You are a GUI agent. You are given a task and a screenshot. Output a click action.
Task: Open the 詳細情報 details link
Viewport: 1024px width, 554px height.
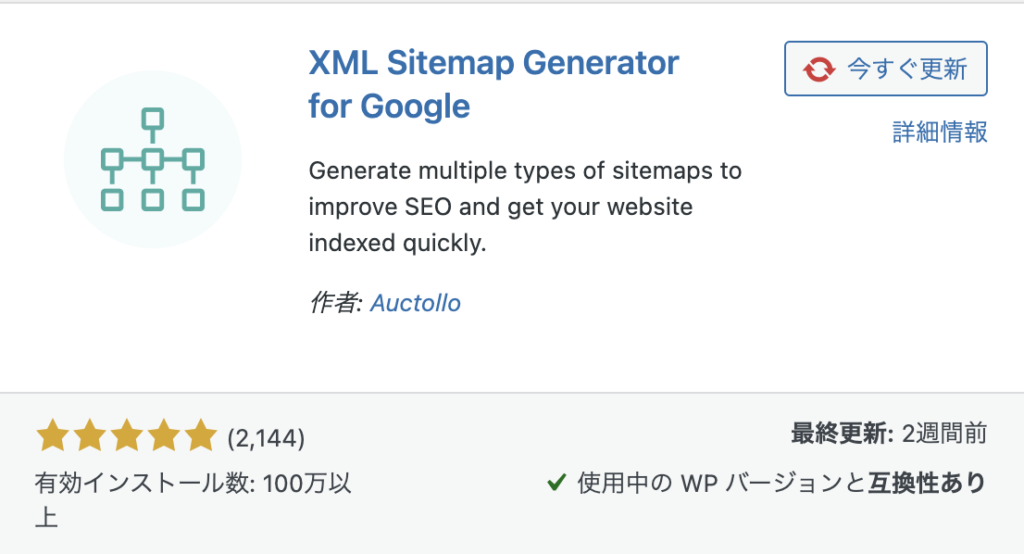(940, 132)
